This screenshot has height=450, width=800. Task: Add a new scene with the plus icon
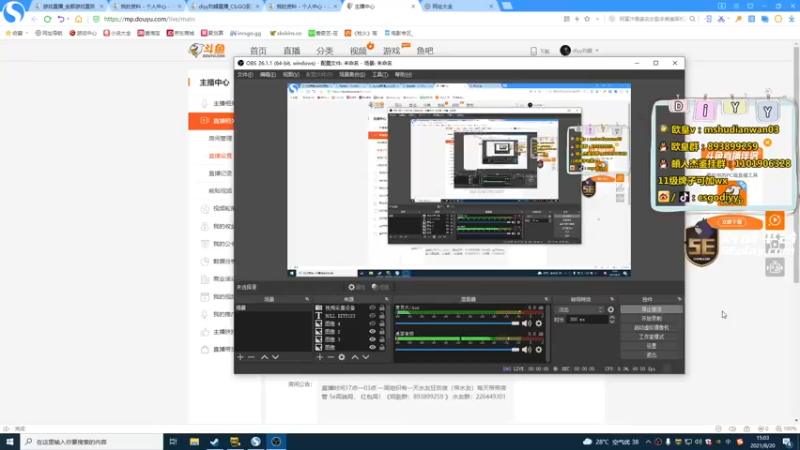tap(240, 357)
